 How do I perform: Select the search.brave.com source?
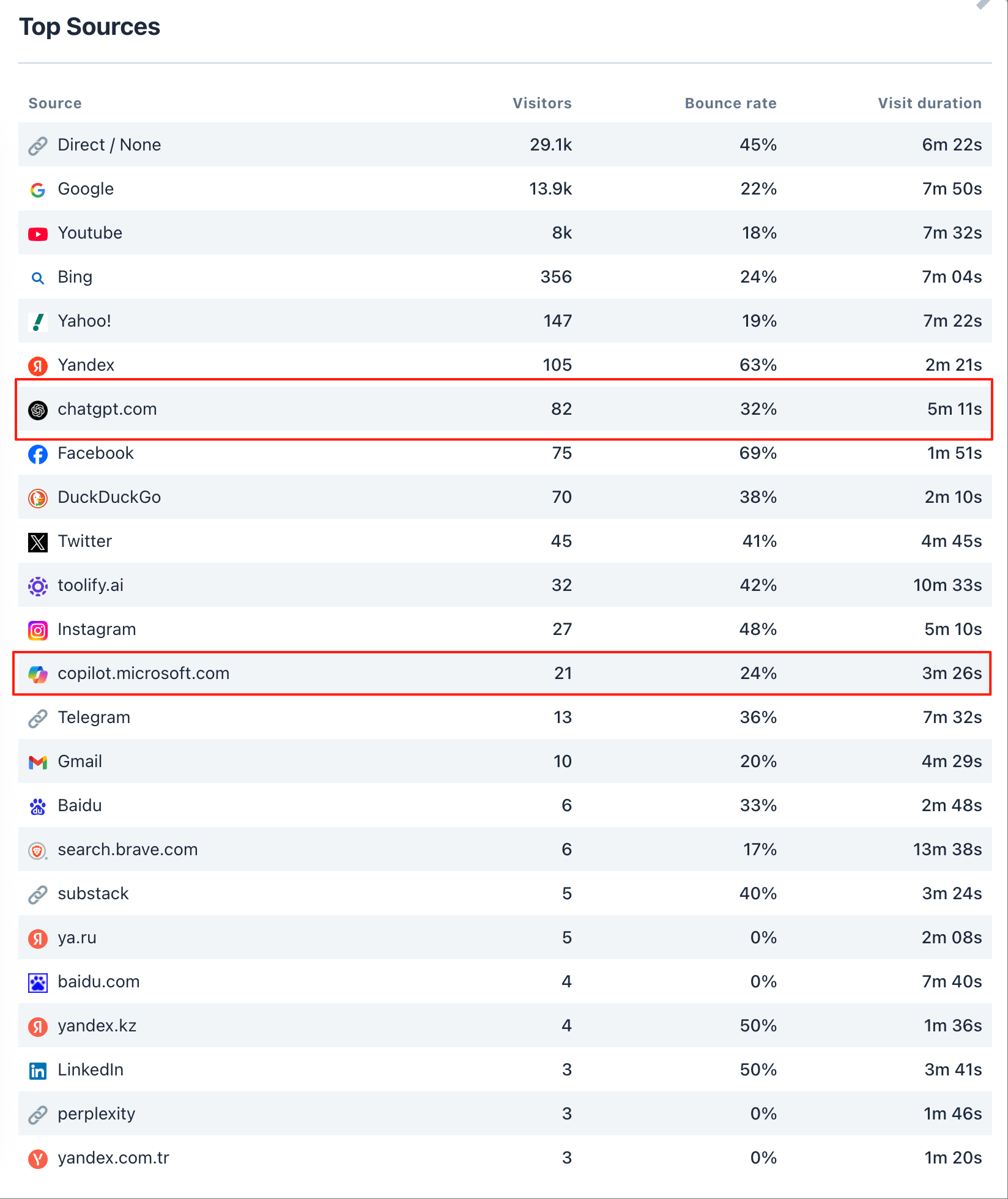point(127,850)
